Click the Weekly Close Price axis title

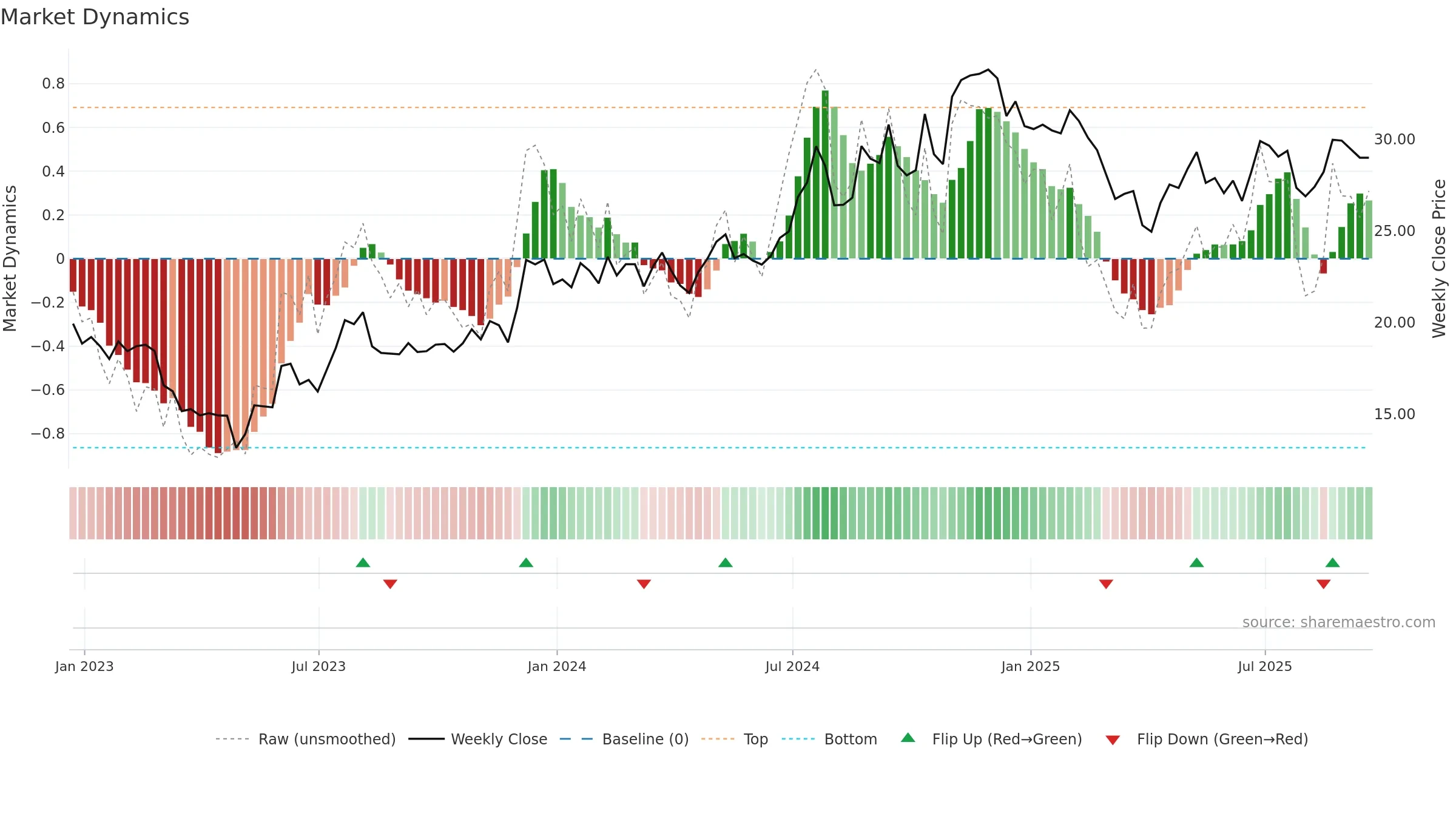[1439, 258]
